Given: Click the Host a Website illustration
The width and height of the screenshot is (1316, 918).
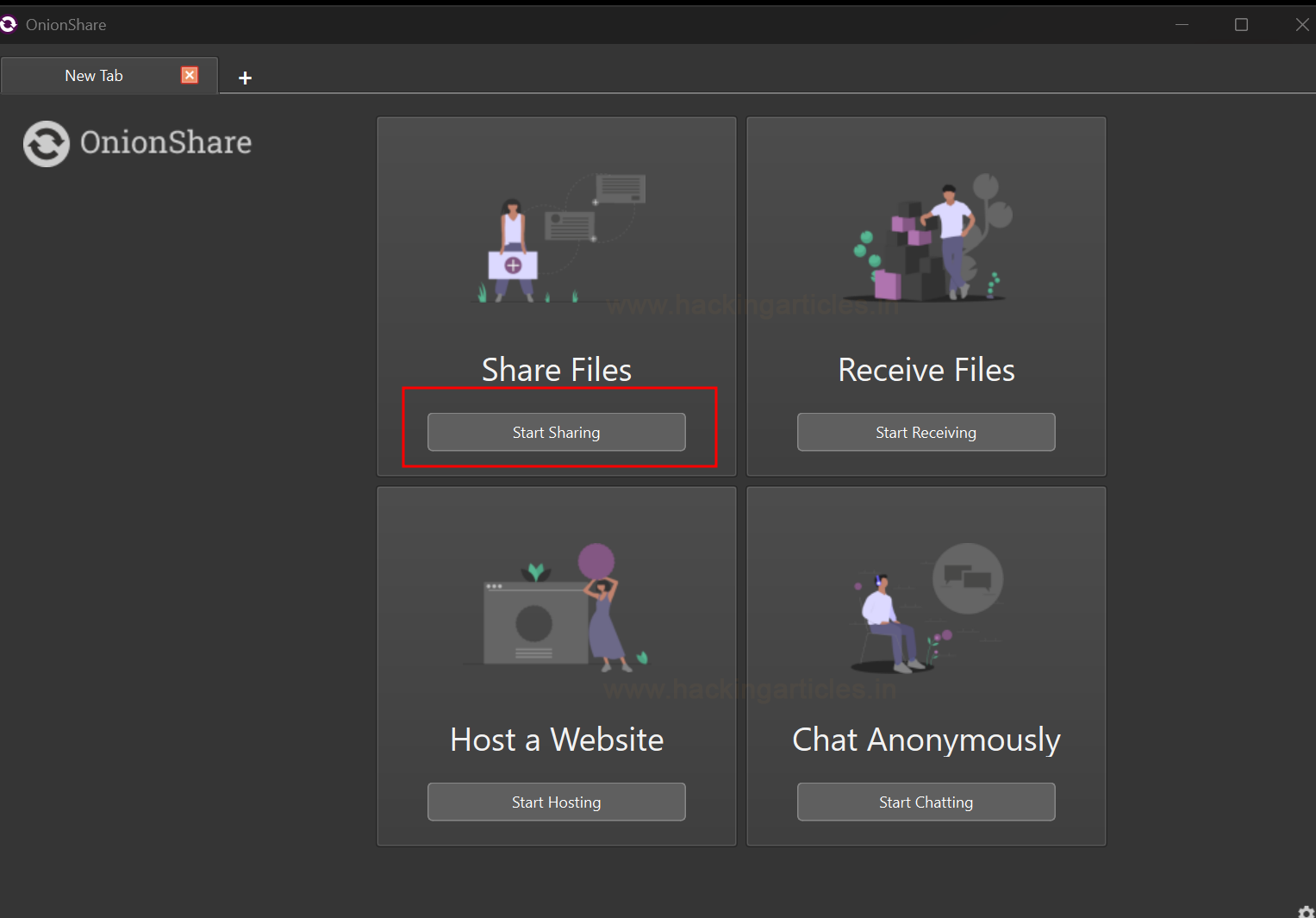Looking at the screenshot, I should pyautogui.click(x=556, y=608).
